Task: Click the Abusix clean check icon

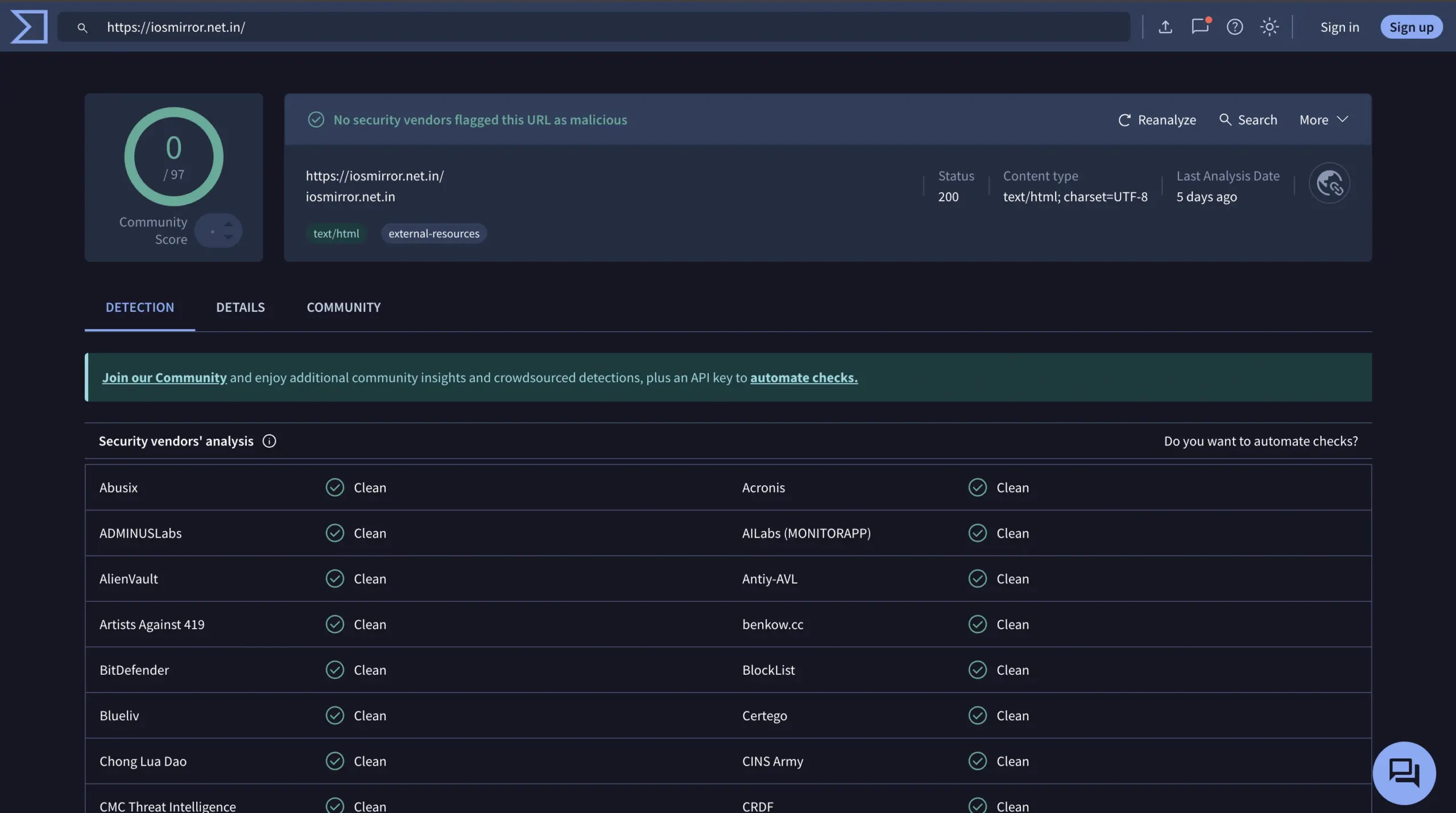Action: coord(335,488)
